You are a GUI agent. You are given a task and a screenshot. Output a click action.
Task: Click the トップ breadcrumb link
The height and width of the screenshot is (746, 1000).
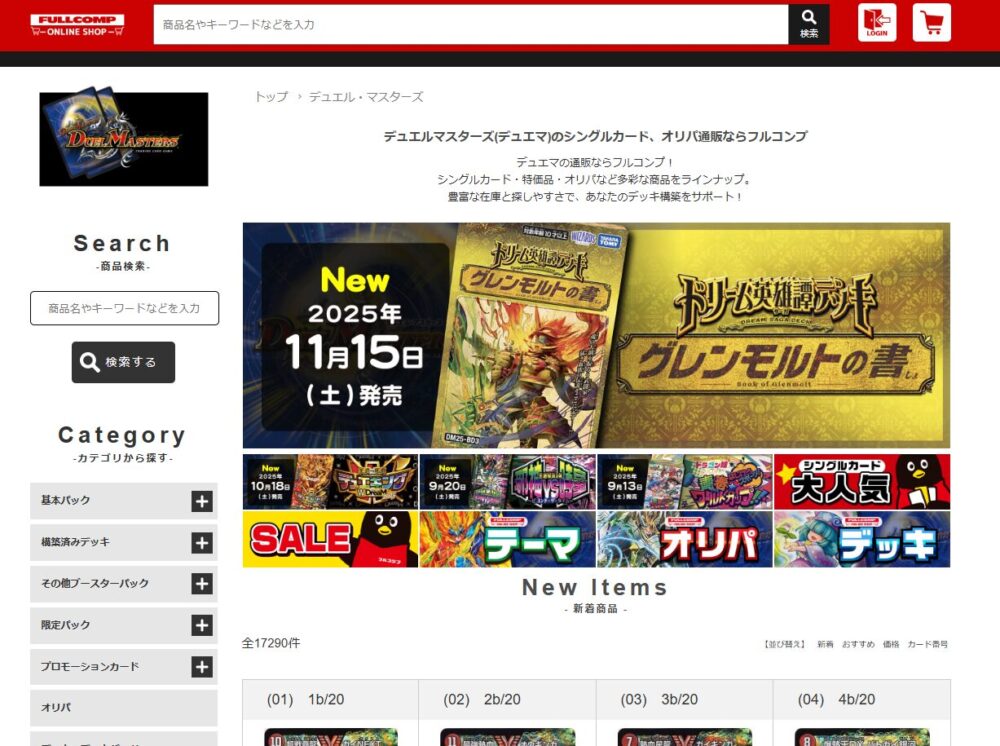[271, 97]
